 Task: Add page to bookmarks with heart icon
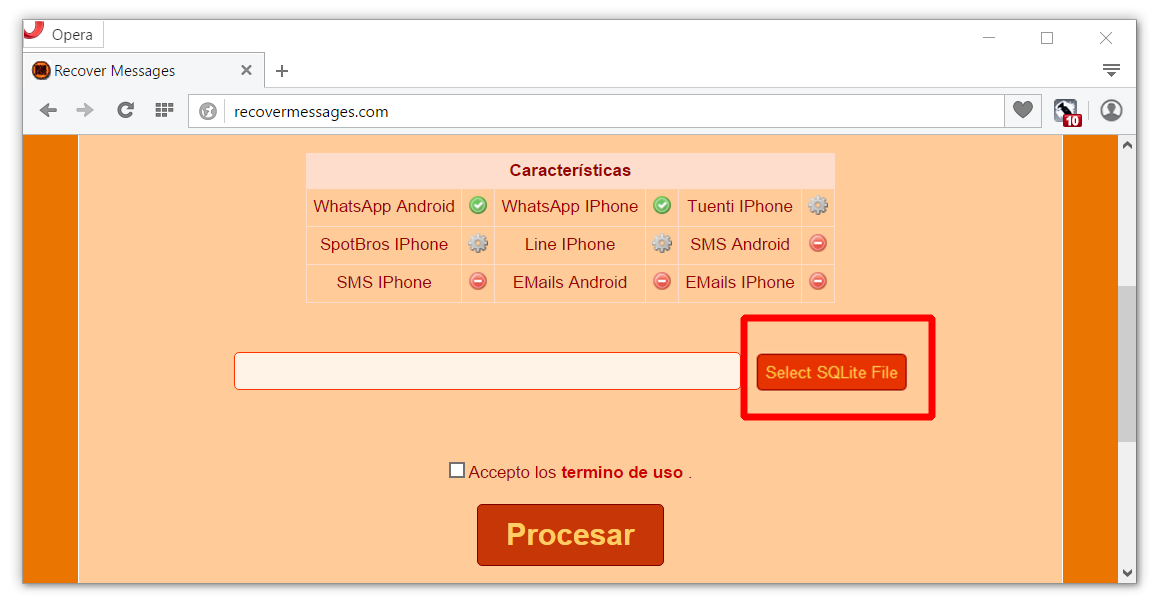point(1023,110)
